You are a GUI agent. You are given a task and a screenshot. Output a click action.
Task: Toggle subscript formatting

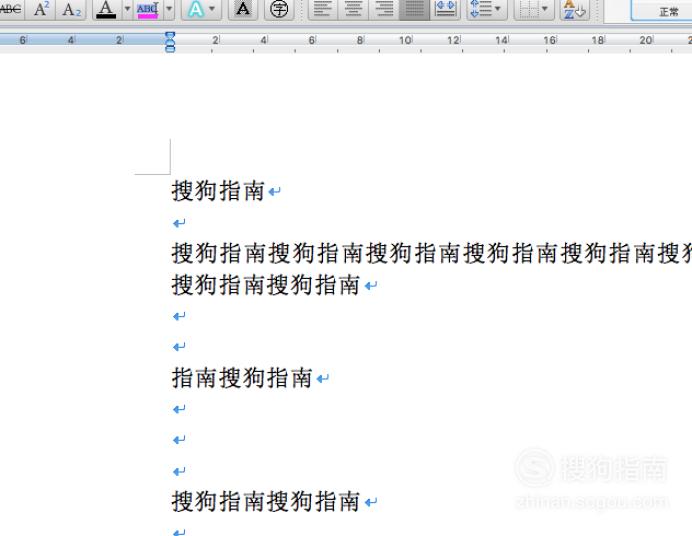(71, 9)
